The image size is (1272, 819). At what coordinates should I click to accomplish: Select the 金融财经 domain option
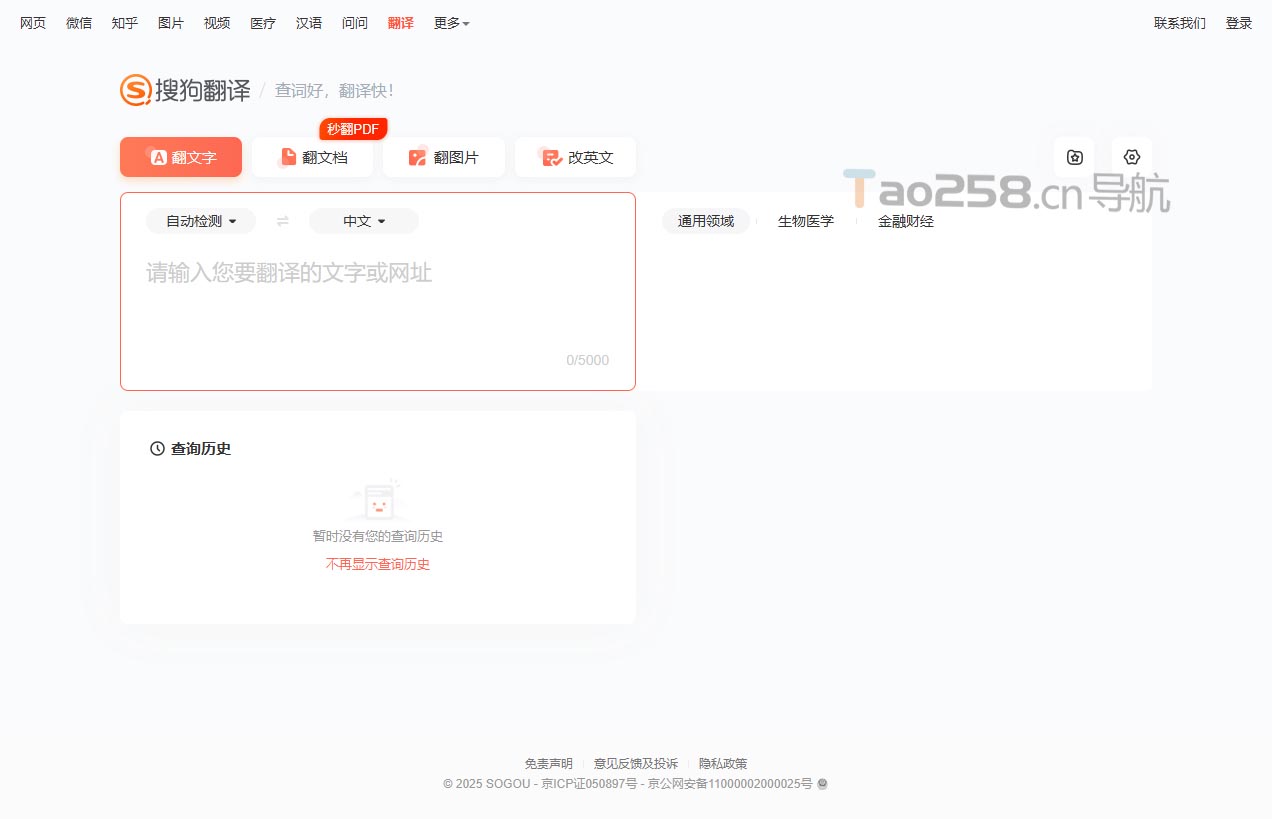[906, 221]
